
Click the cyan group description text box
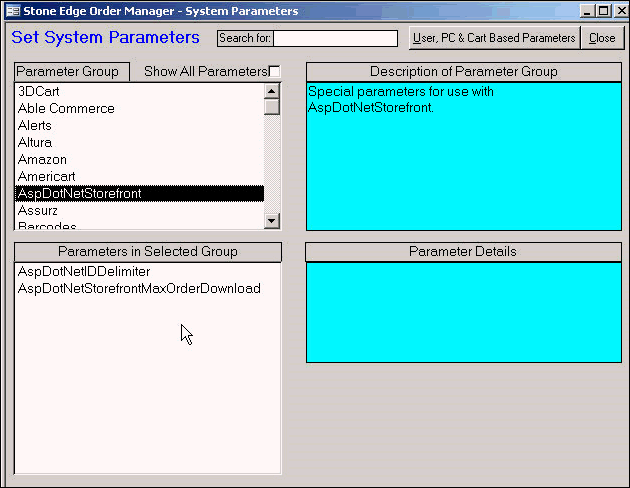click(464, 157)
